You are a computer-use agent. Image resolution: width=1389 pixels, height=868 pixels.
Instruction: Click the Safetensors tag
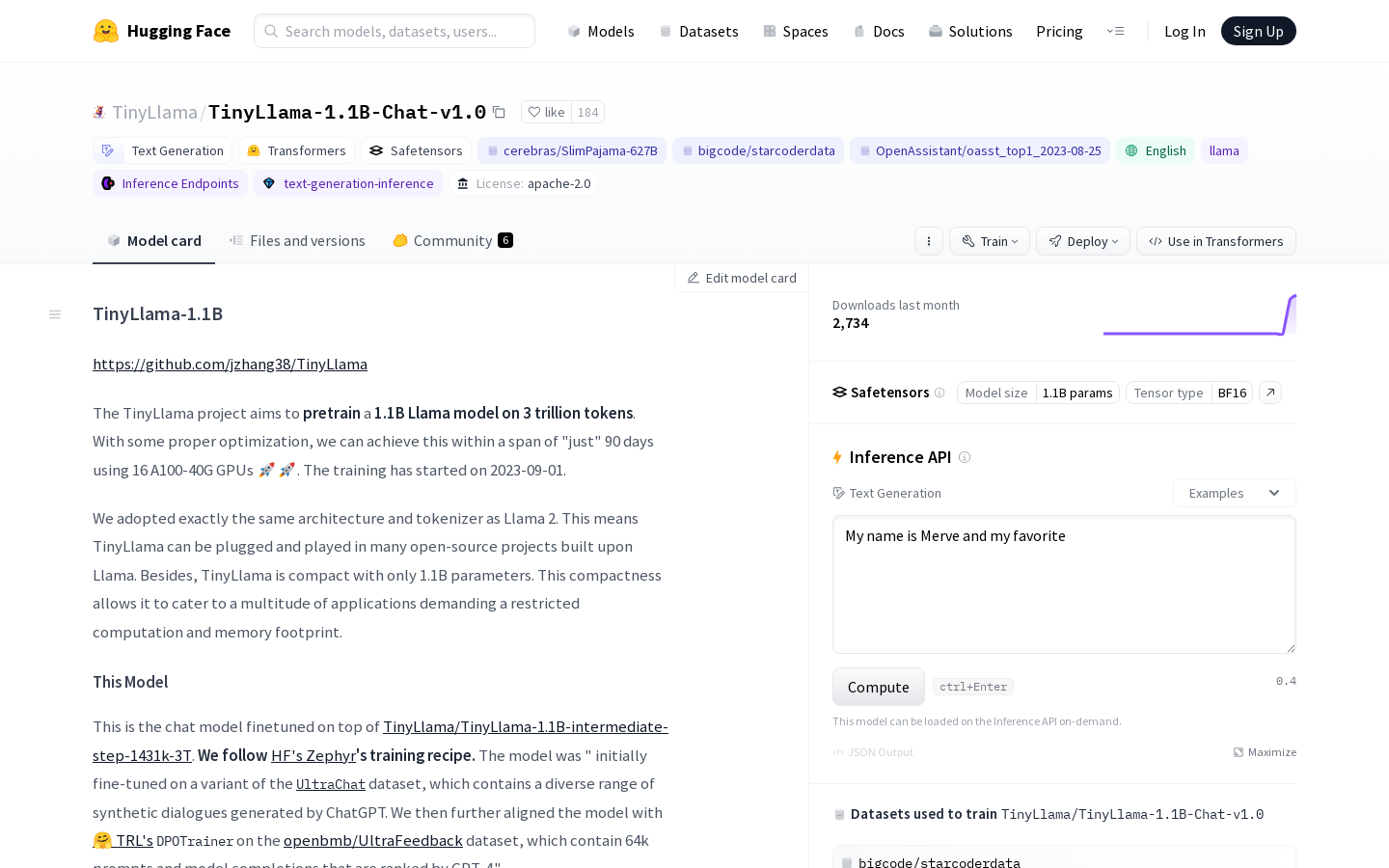pyautogui.click(x=416, y=150)
